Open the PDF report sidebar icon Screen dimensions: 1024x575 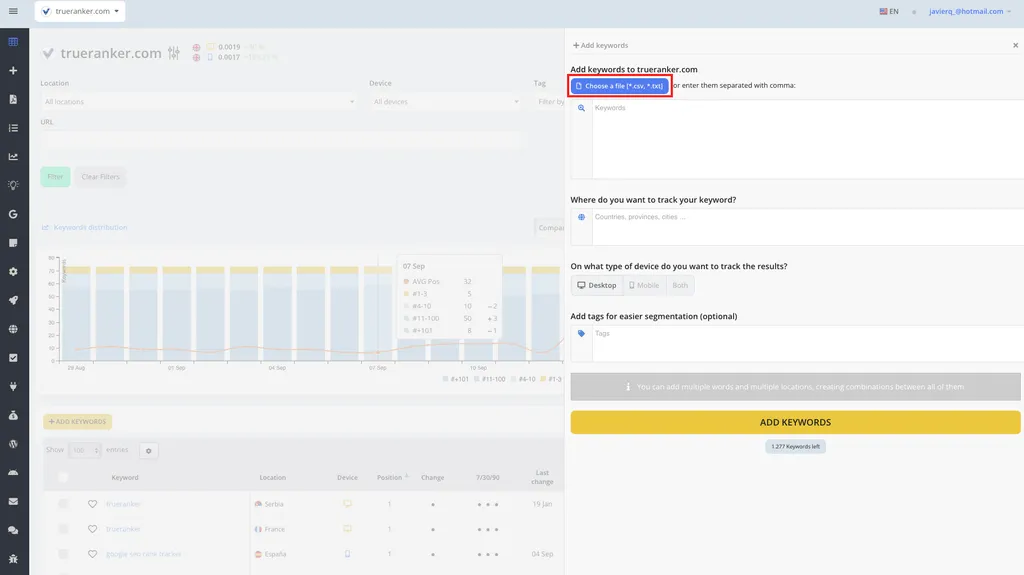pos(13,99)
